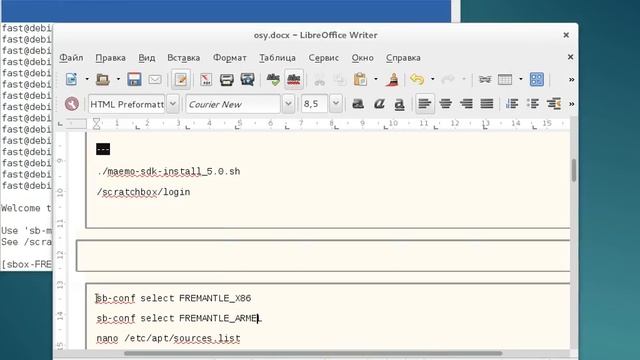Decrease indent with the indent icon
Viewport: 640px width, 360px height.
pyautogui.click(x=553, y=104)
